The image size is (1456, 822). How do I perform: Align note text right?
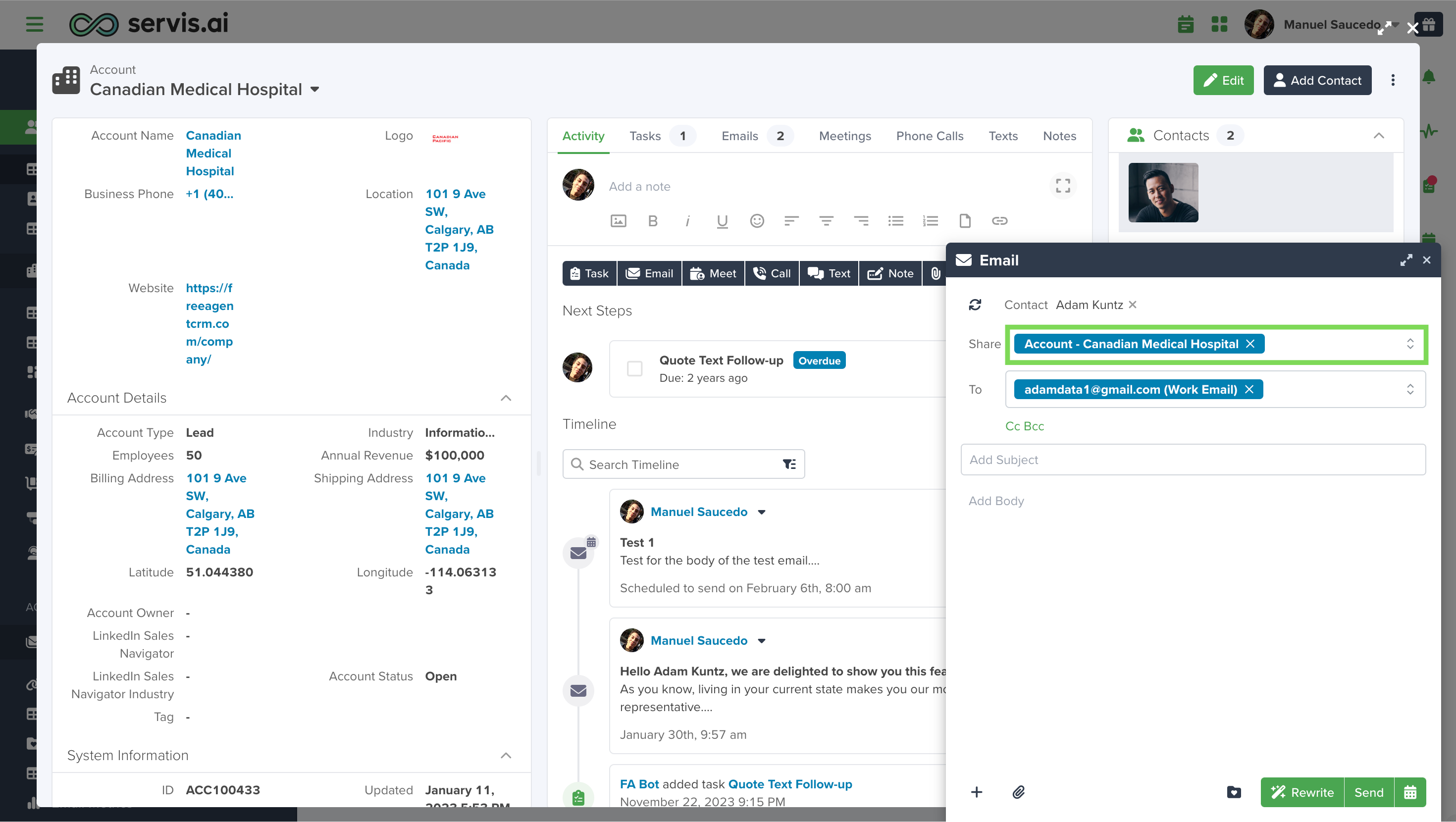click(861, 221)
